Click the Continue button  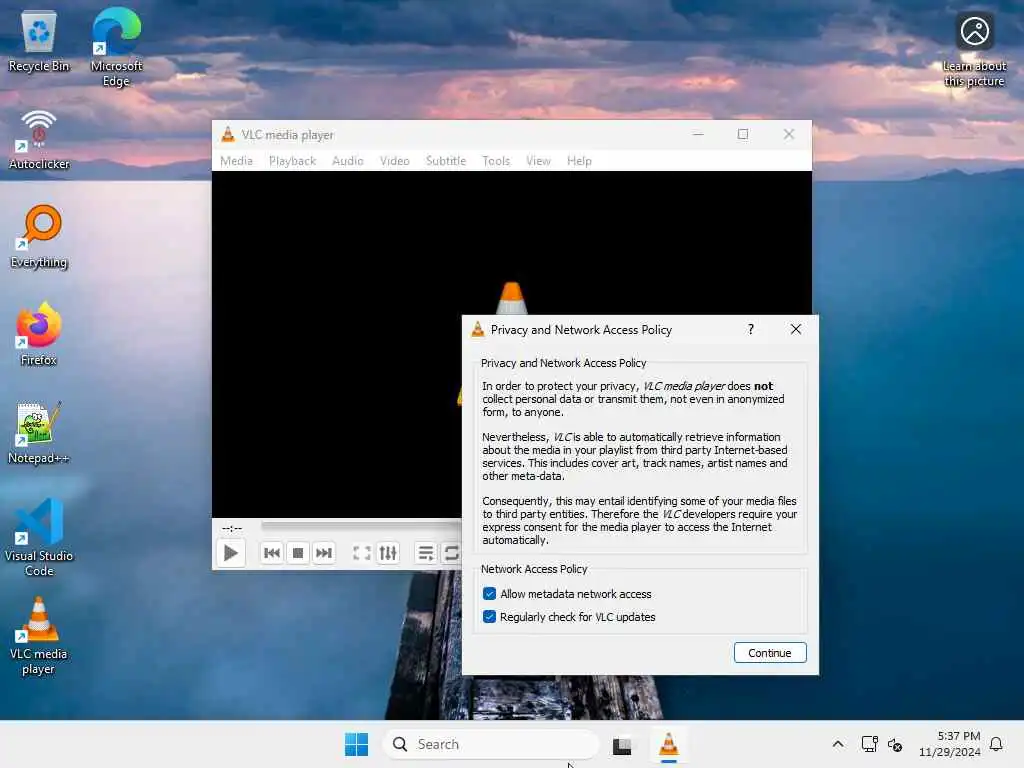770,652
